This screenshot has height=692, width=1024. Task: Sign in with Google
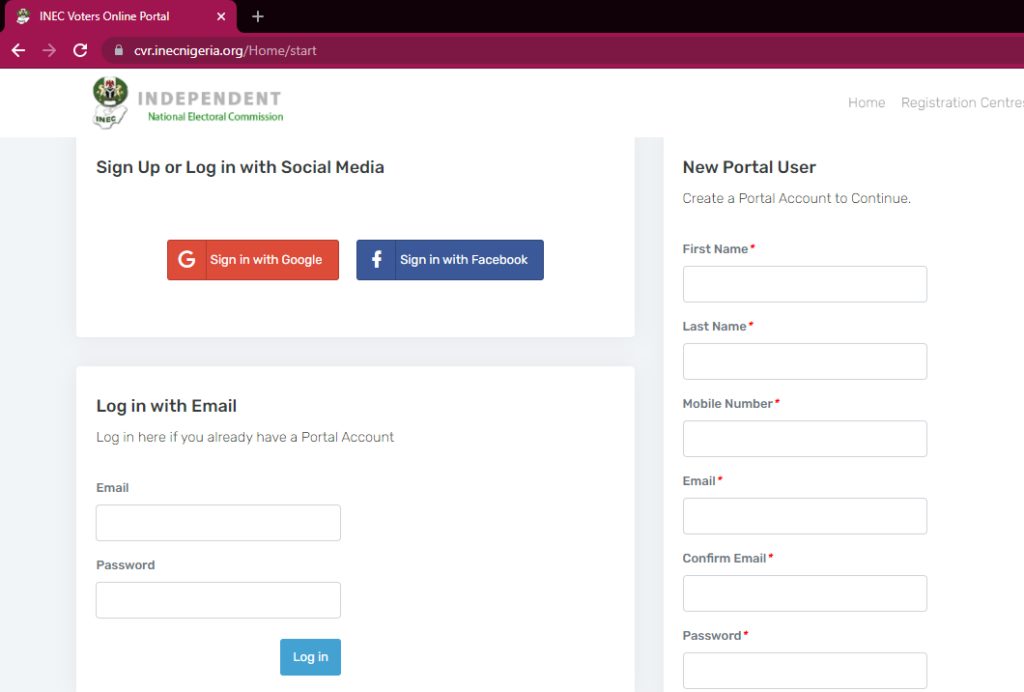pos(253,260)
